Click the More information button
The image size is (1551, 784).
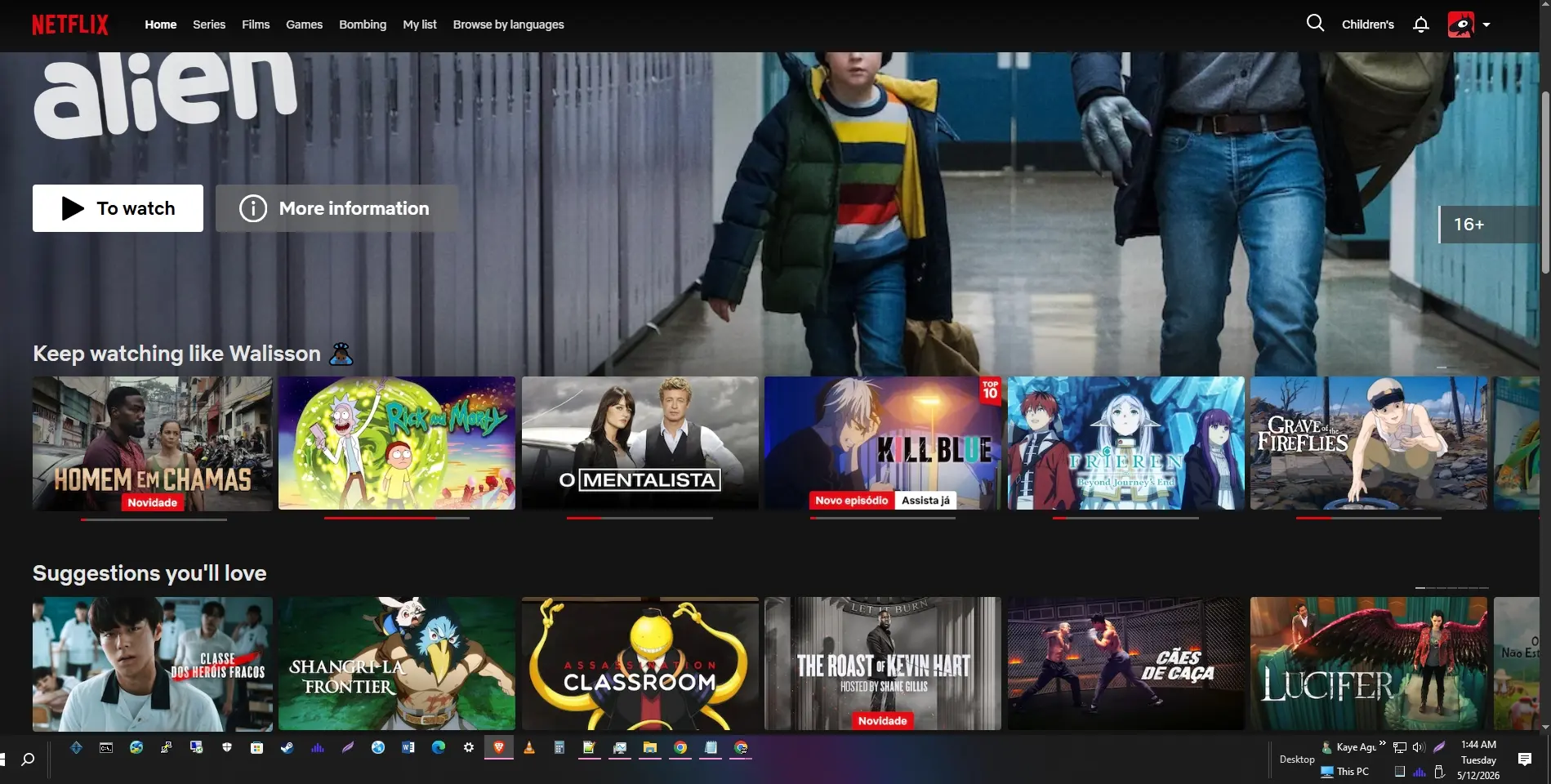tap(336, 208)
